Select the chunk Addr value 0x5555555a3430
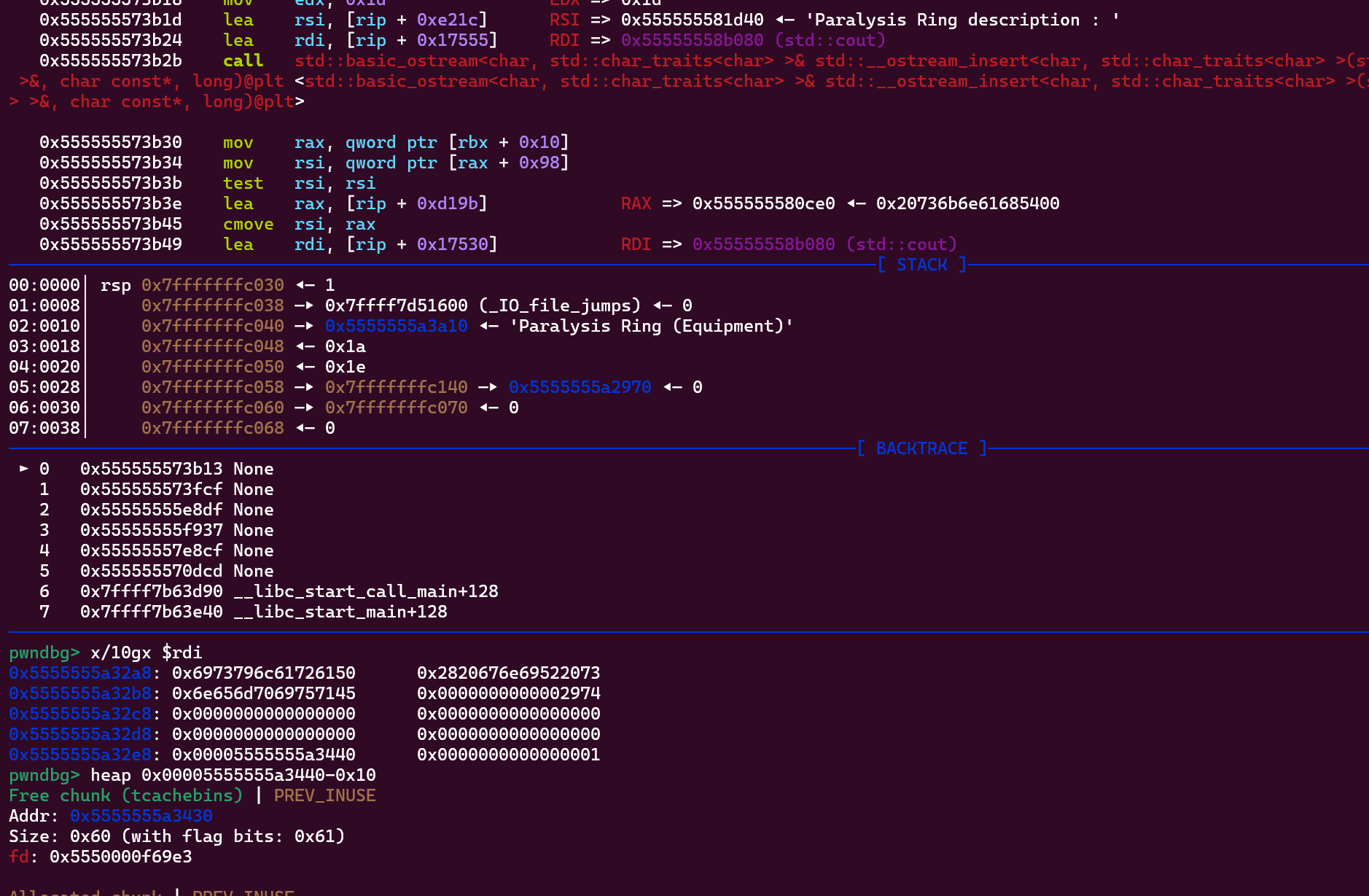 pos(141,816)
